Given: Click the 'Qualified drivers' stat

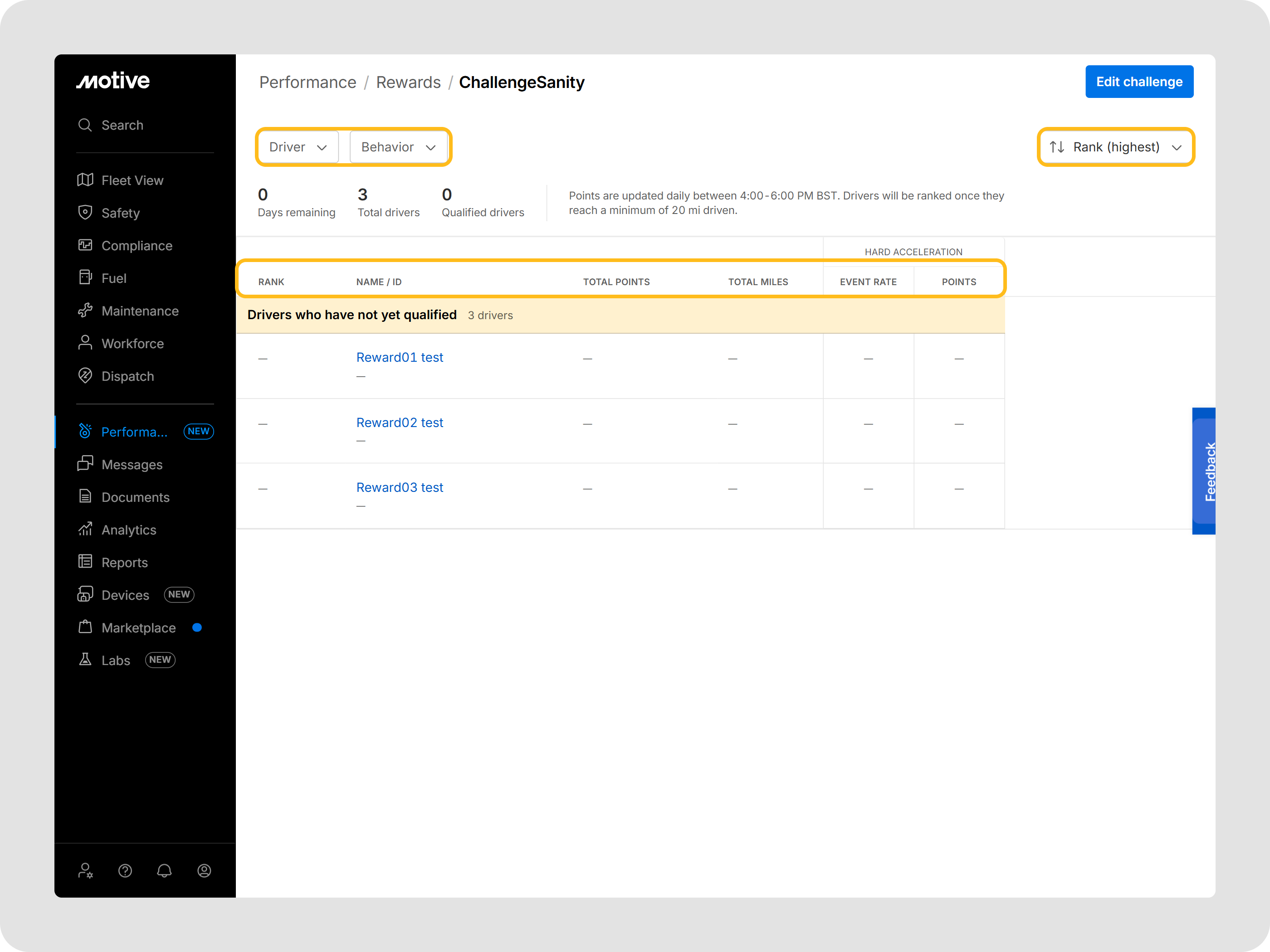Looking at the screenshot, I should (483, 203).
